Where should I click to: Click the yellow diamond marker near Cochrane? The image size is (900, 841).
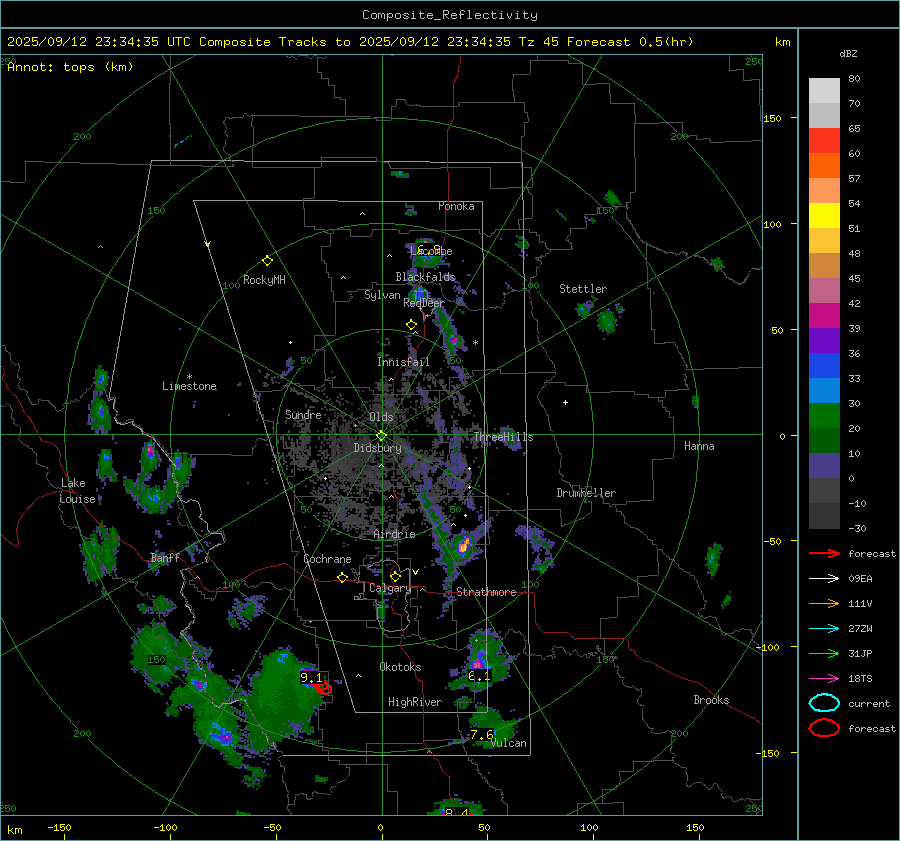[342, 578]
